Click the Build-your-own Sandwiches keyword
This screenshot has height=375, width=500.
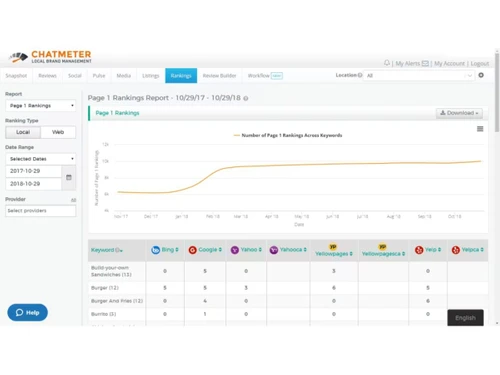click(111, 271)
